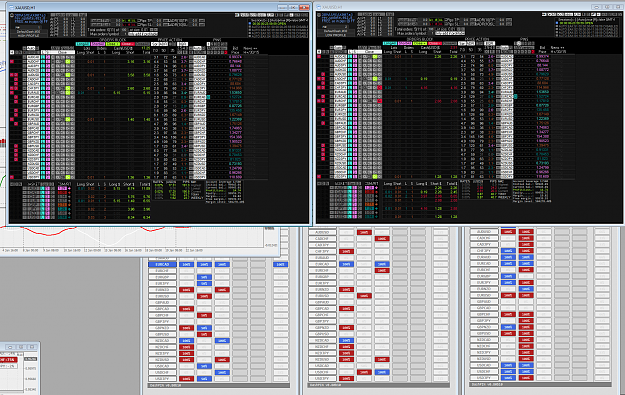
Task: Open EURNZD symbol in middle bottom panel
Action: [322, 289]
